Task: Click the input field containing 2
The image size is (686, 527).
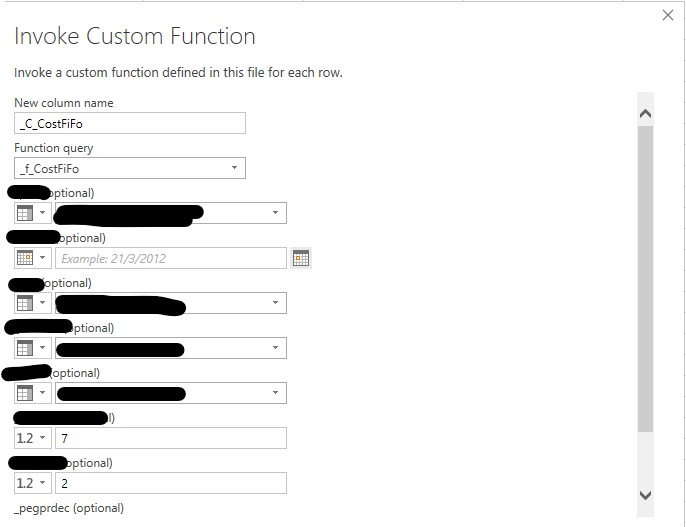Action: pyautogui.click(x=171, y=483)
